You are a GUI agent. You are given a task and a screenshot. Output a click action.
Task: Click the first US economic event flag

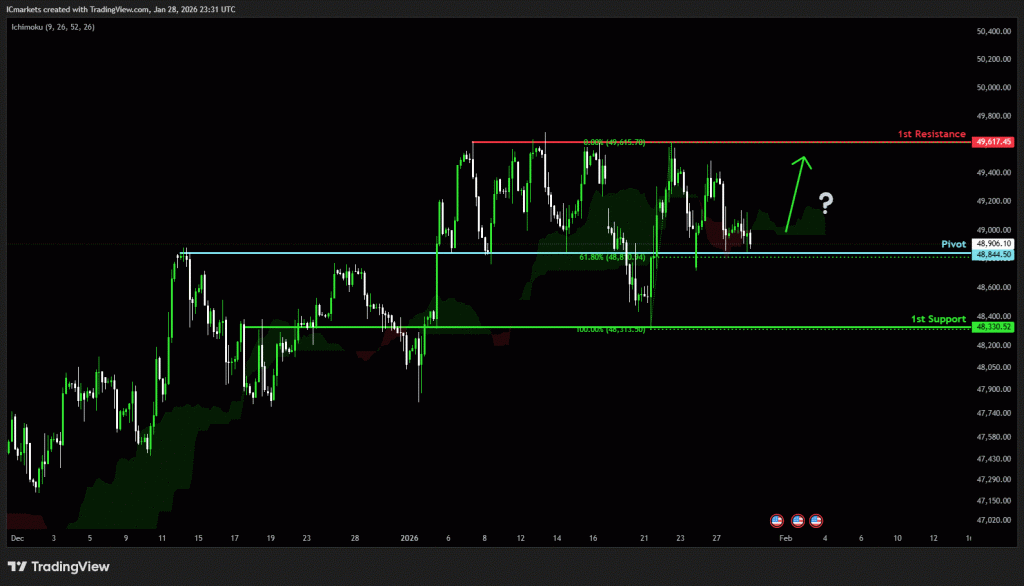776,520
